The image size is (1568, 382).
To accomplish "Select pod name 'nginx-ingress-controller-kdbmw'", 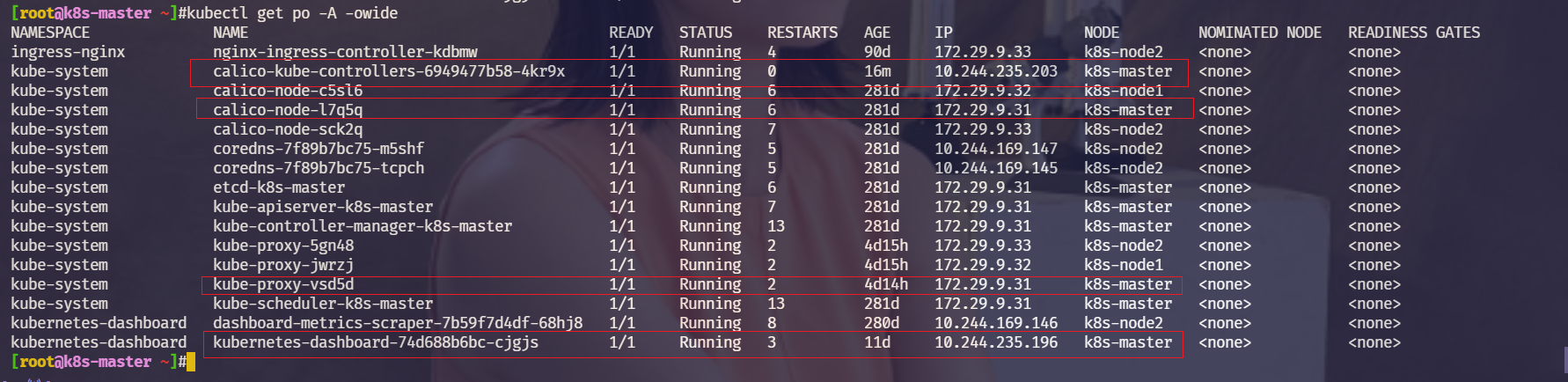I will click(345, 52).
